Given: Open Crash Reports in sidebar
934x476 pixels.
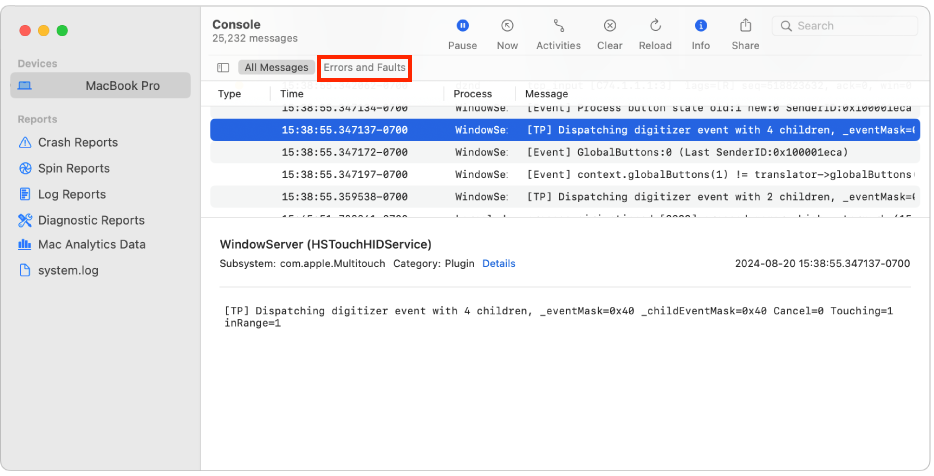Looking at the screenshot, I should 77,142.
